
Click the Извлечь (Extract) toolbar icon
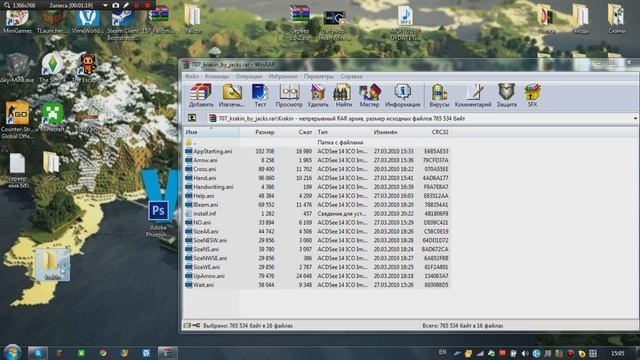click(x=232, y=95)
